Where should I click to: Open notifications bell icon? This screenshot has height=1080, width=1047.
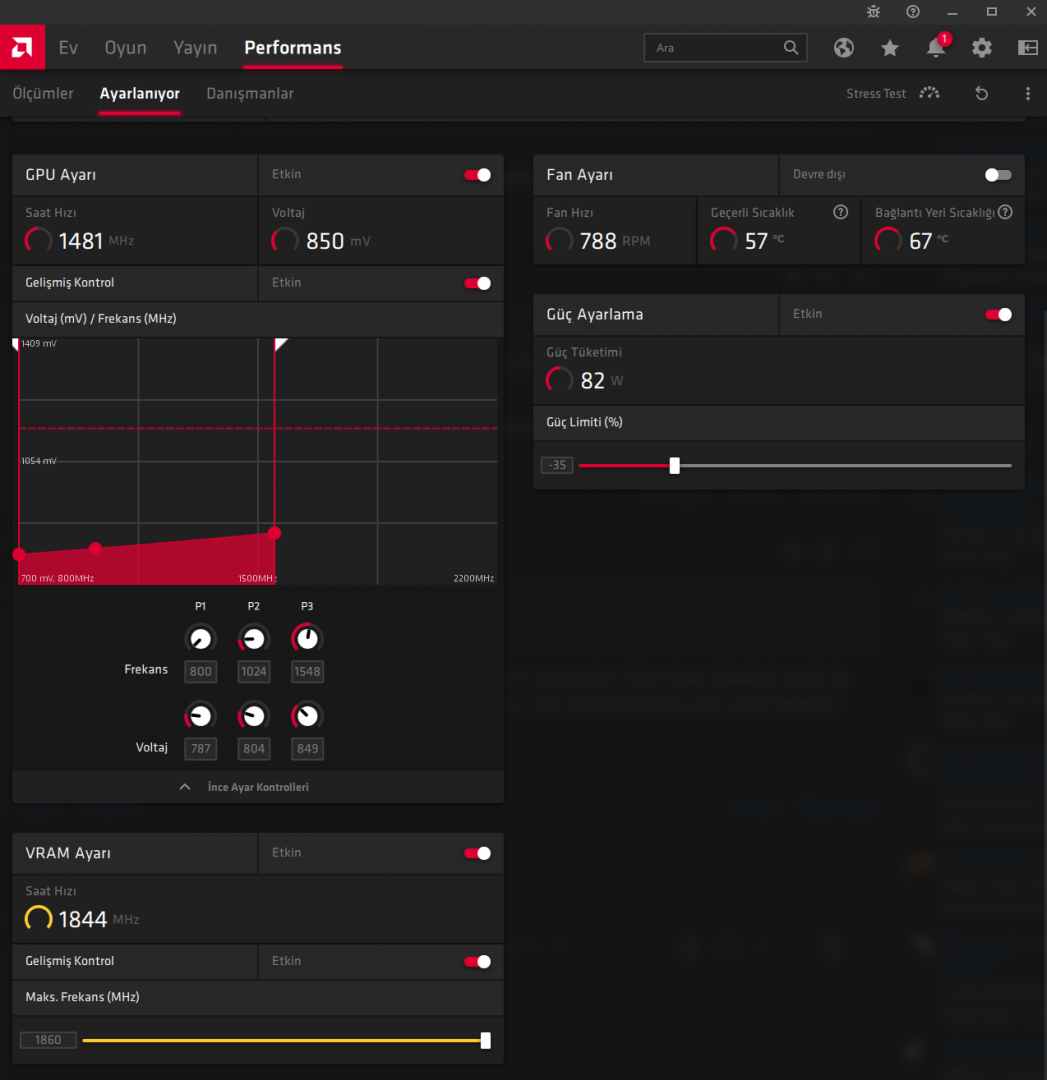[x=935, y=48]
